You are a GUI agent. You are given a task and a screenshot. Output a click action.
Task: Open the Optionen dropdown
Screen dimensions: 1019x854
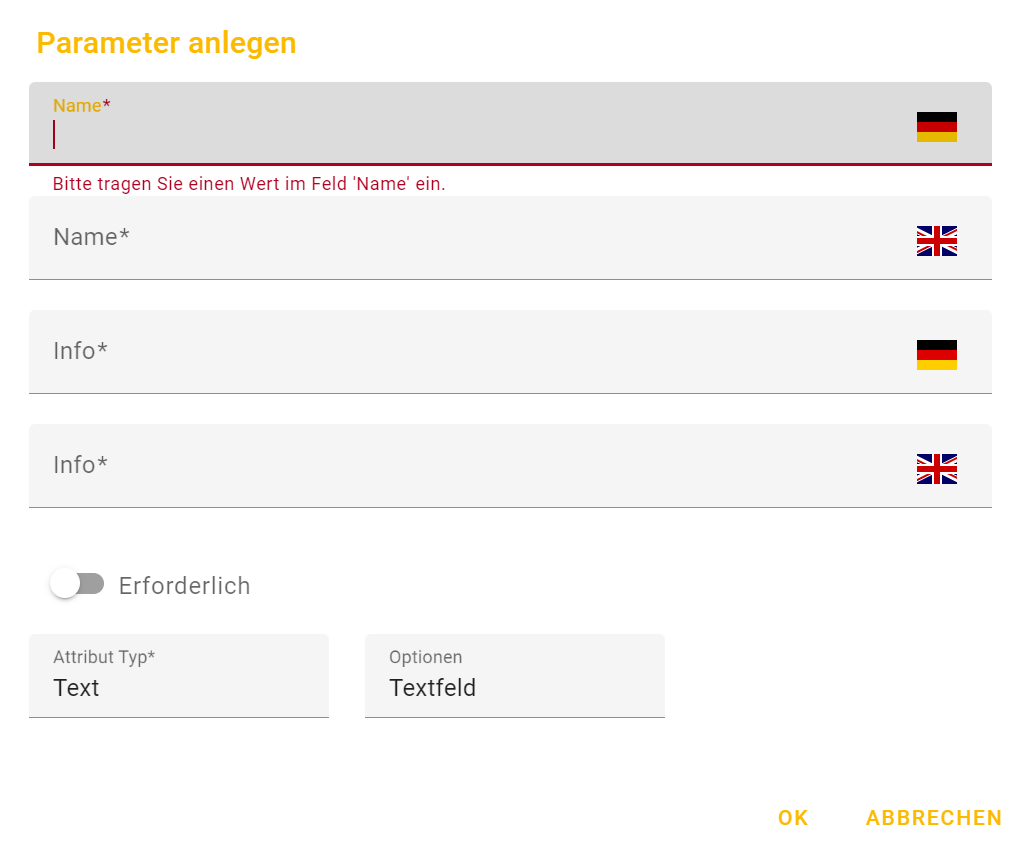[x=514, y=676]
